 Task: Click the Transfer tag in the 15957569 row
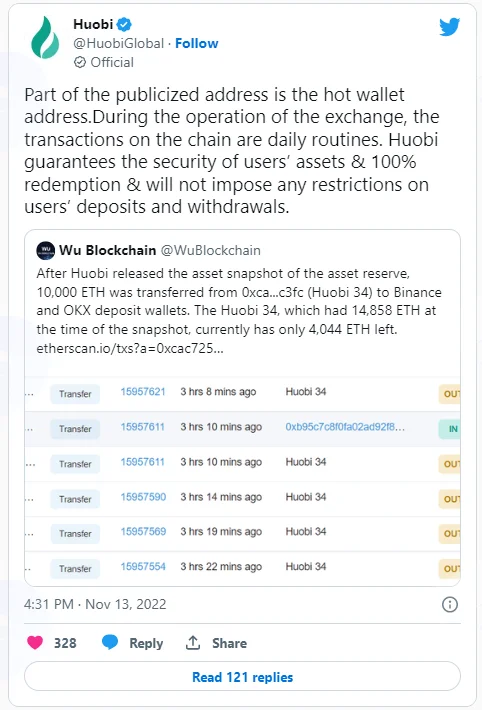(x=75, y=533)
